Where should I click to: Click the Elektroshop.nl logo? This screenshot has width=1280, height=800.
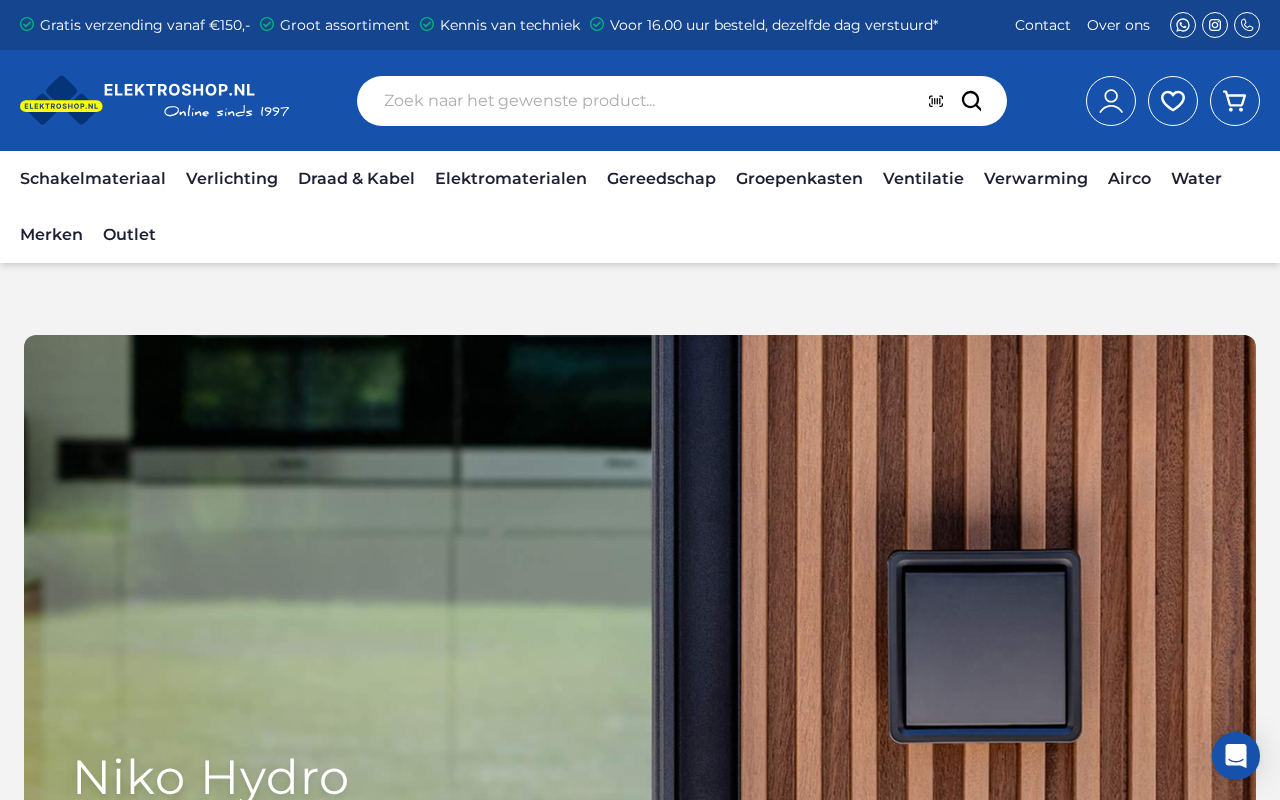tap(155, 100)
